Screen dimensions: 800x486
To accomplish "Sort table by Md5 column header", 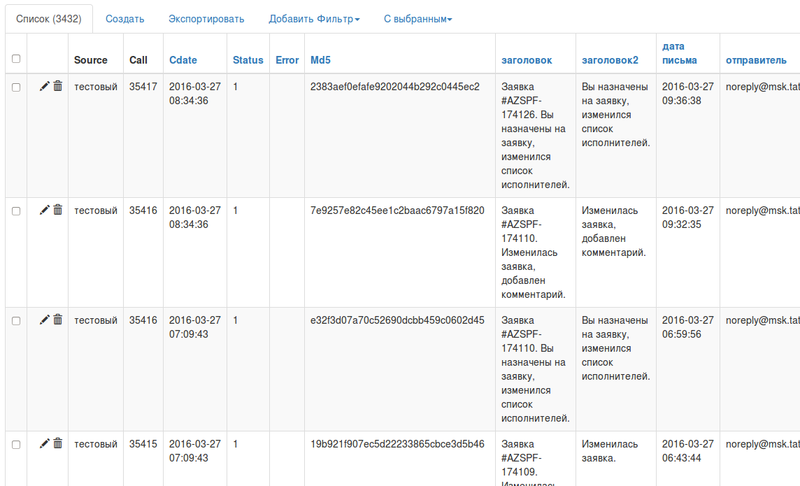I will pos(319,60).
